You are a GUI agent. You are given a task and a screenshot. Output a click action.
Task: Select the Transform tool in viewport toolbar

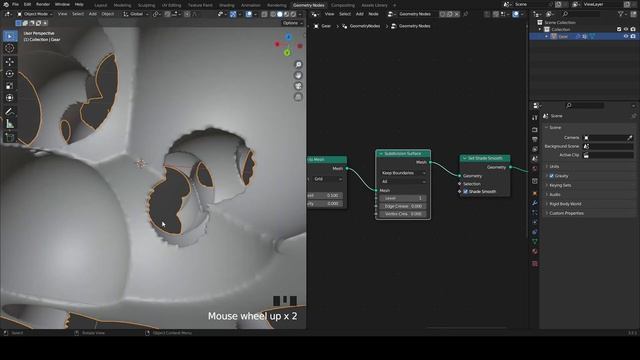[x=10, y=98]
